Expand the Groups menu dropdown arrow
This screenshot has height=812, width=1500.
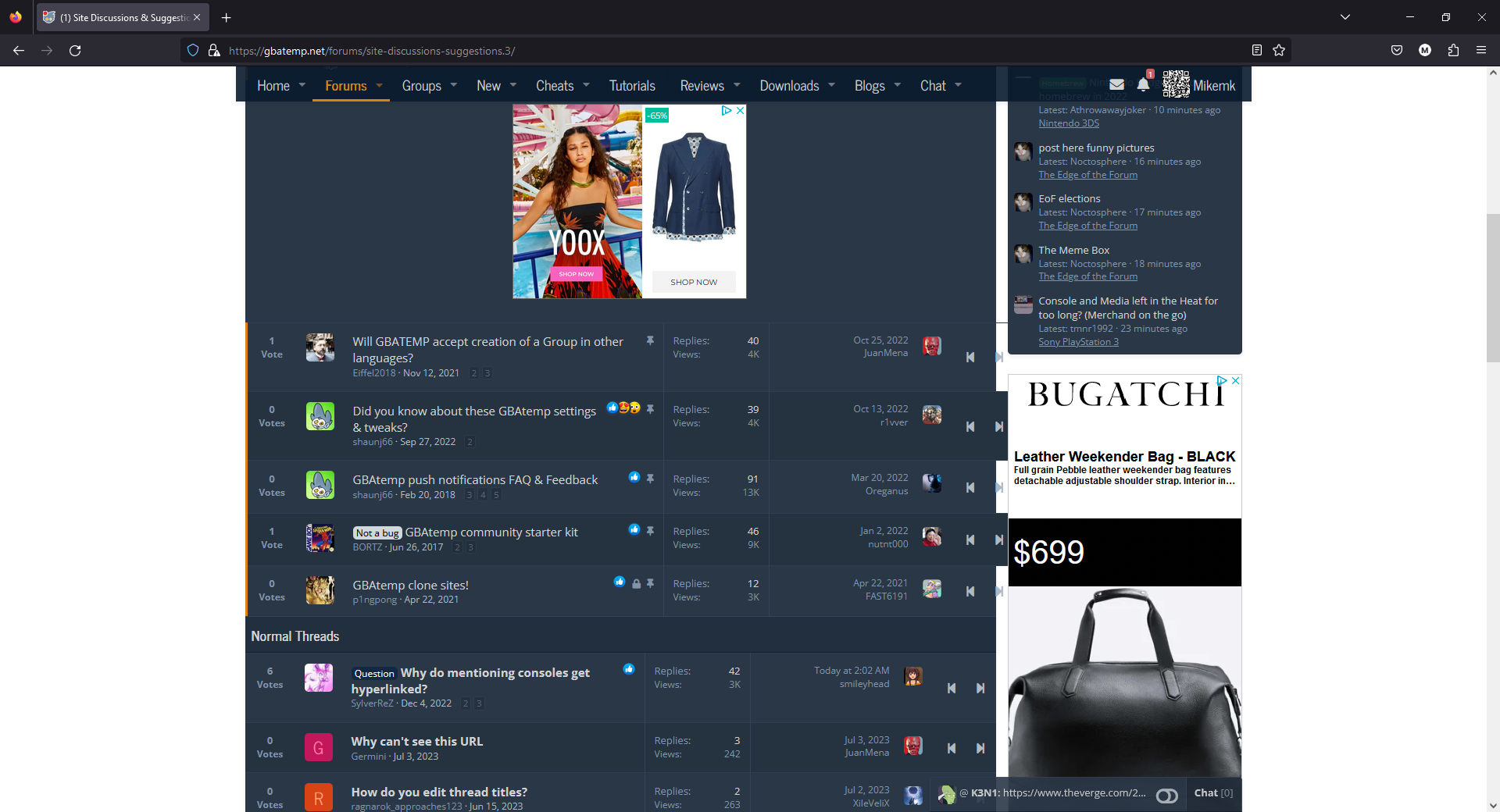pyautogui.click(x=453, y=85)
